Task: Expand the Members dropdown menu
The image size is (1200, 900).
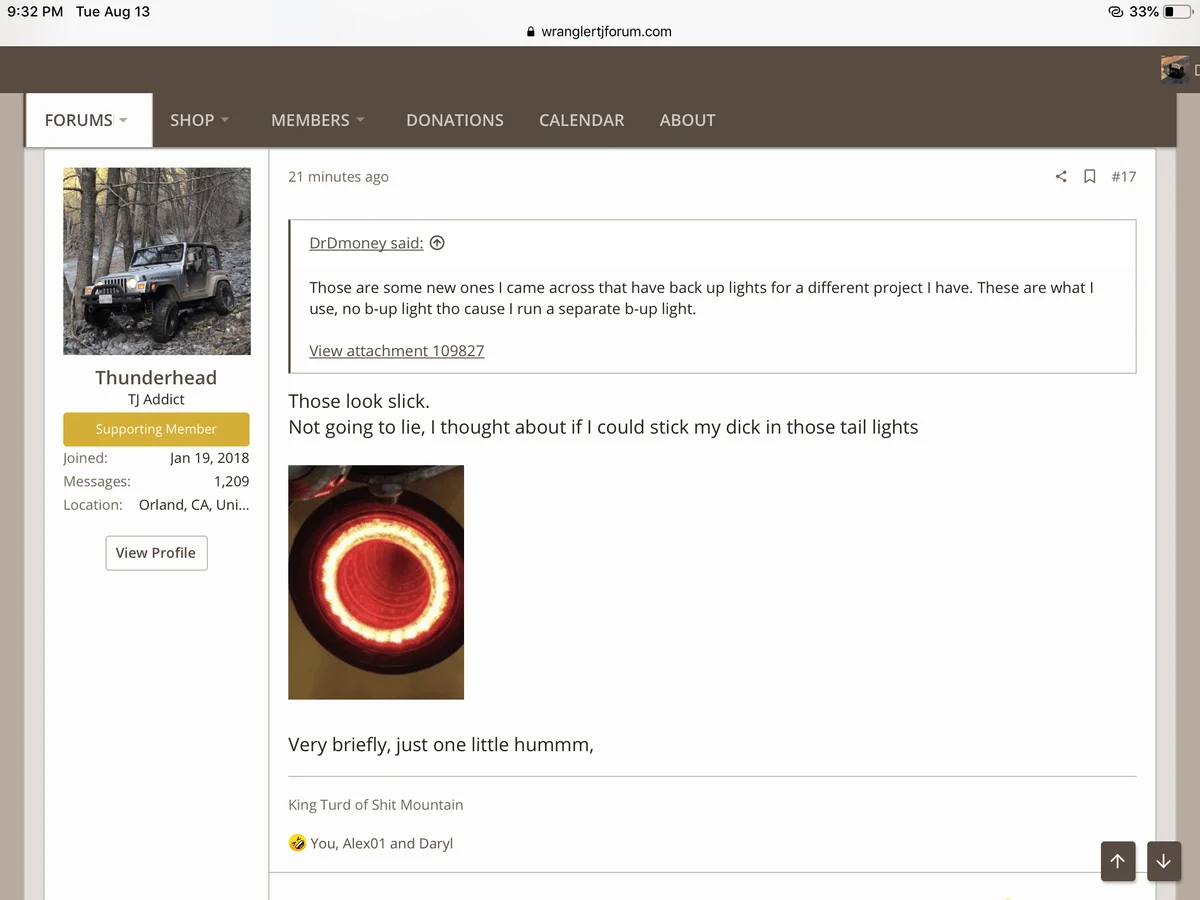Action: (318, 120)
